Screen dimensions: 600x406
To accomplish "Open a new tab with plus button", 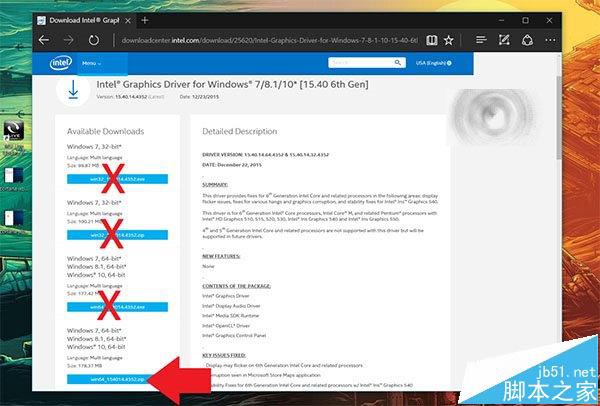I will click(x=145, y=20).
